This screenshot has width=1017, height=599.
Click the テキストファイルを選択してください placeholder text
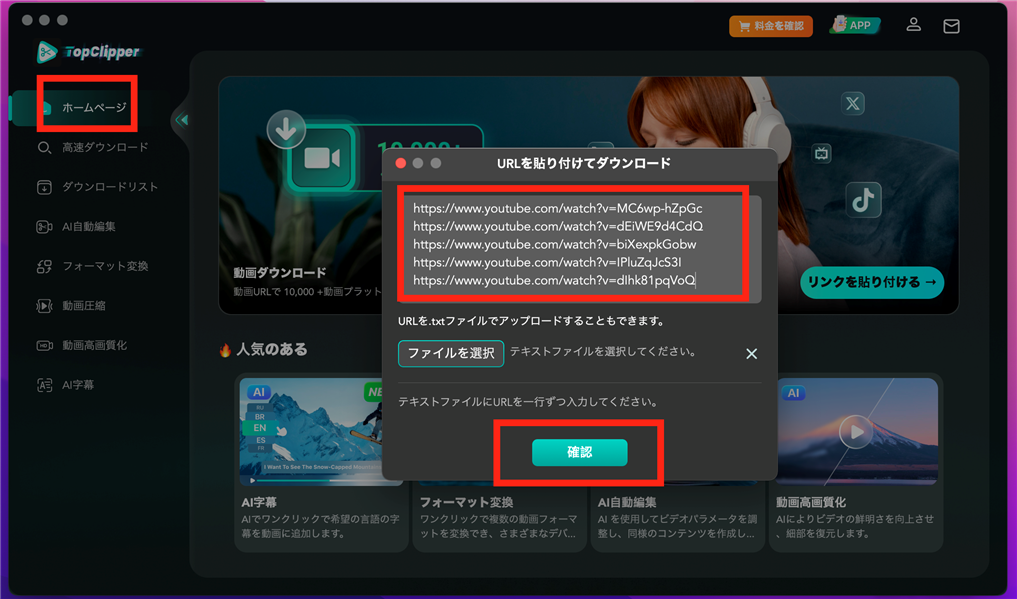[x=603, y=352]
